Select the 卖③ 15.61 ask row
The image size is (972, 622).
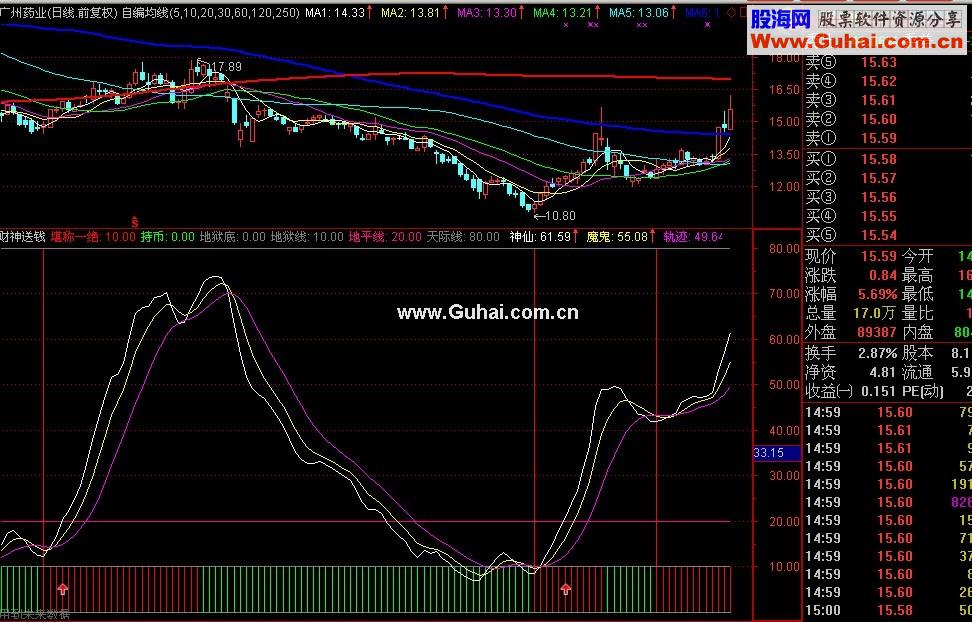coord(888,100)
